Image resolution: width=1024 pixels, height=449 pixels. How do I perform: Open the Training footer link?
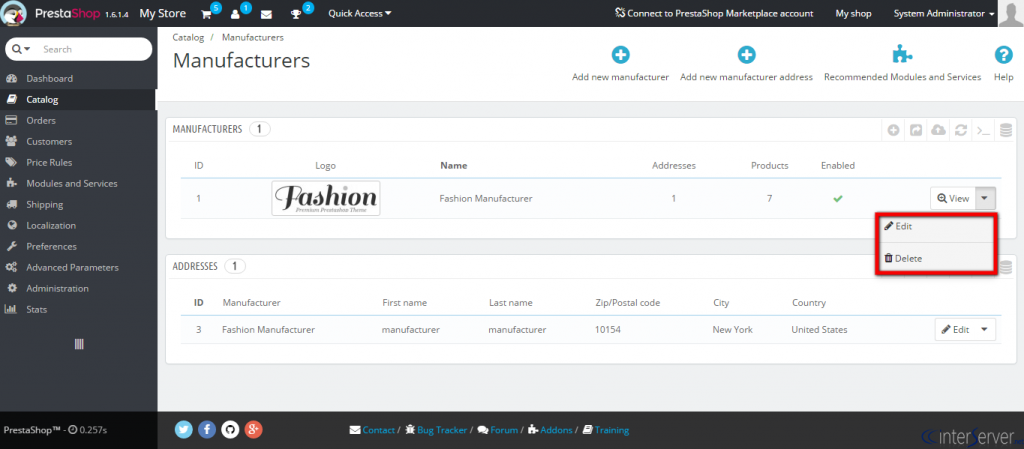[x=605, y=430]
